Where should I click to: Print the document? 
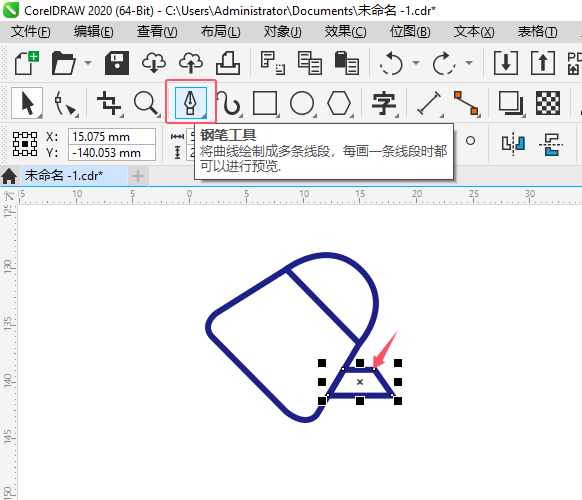tap(228, 63)
